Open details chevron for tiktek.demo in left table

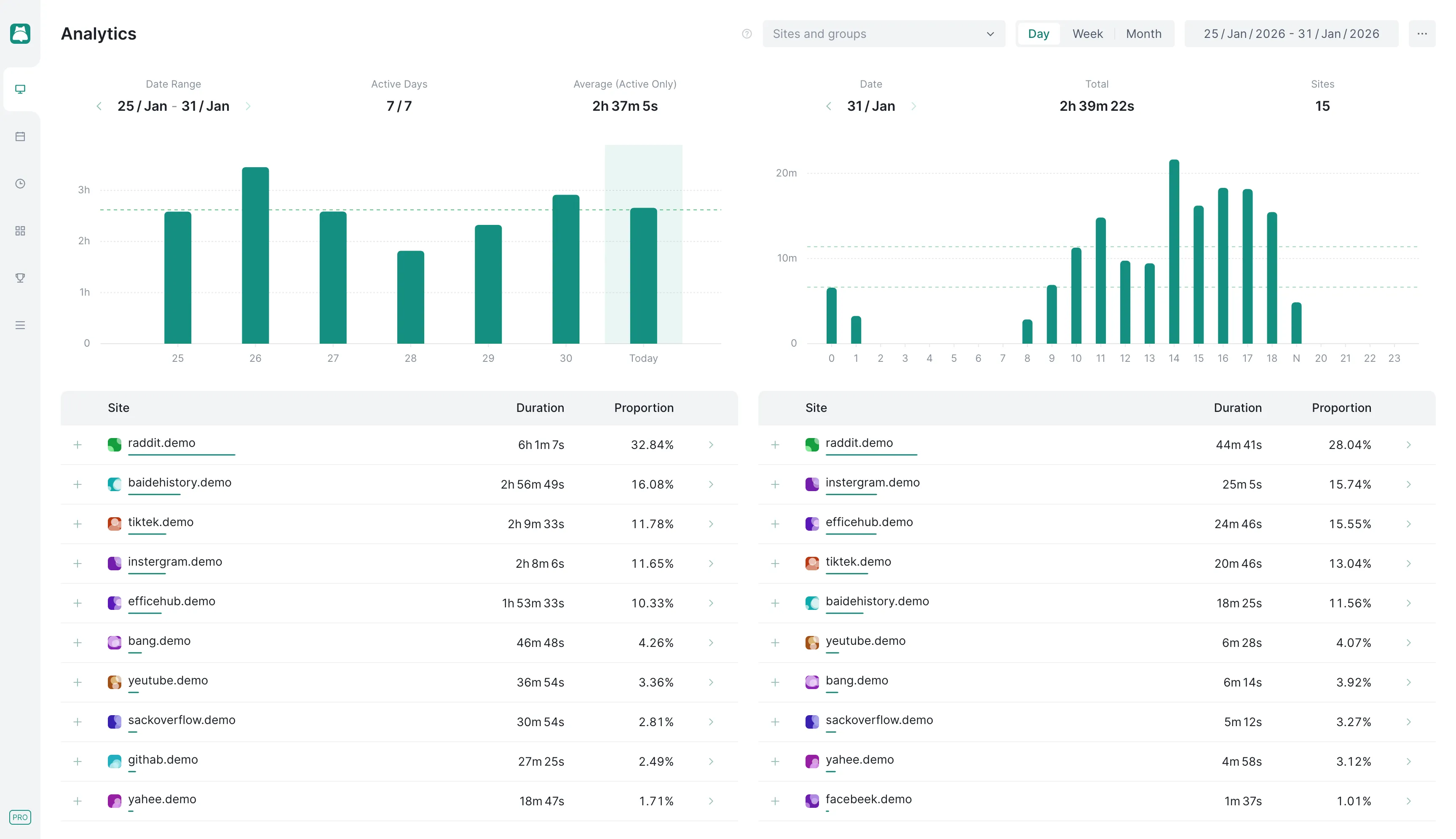coord(711,524)
